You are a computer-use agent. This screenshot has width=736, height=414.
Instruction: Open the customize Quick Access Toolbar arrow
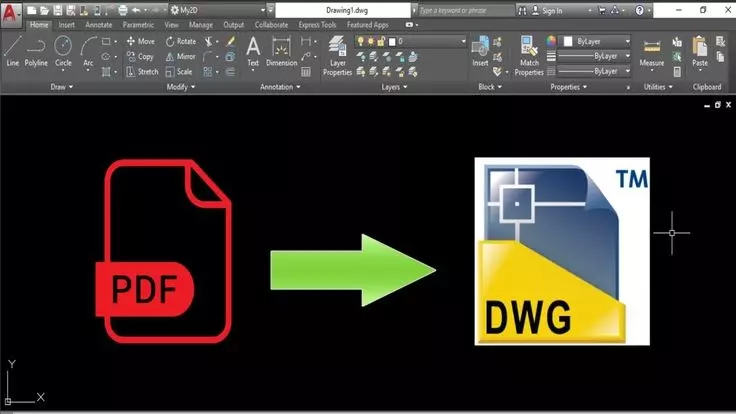click(x=270, y=10)
